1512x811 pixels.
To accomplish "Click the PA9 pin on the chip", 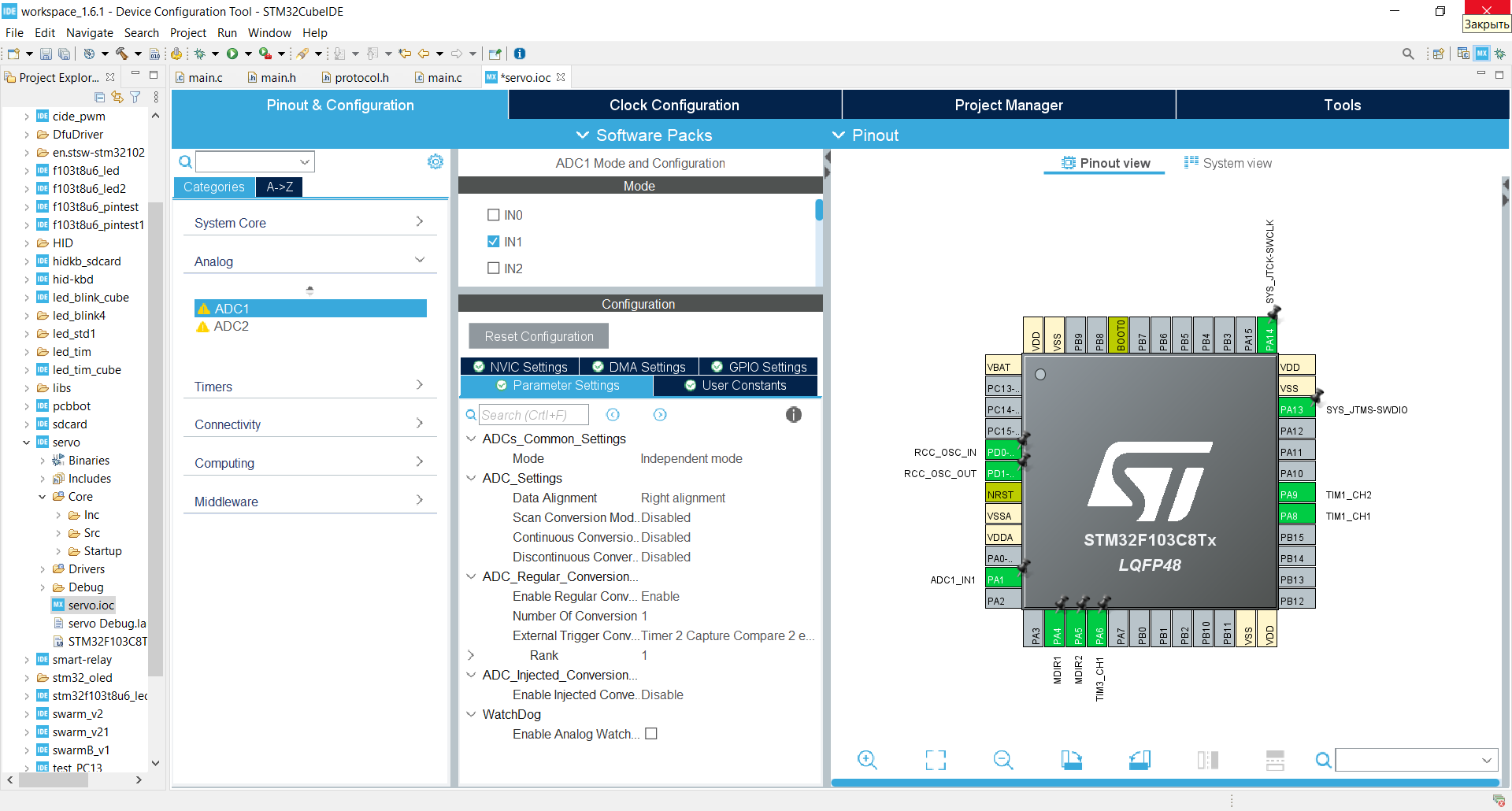I will [1297, 494].
